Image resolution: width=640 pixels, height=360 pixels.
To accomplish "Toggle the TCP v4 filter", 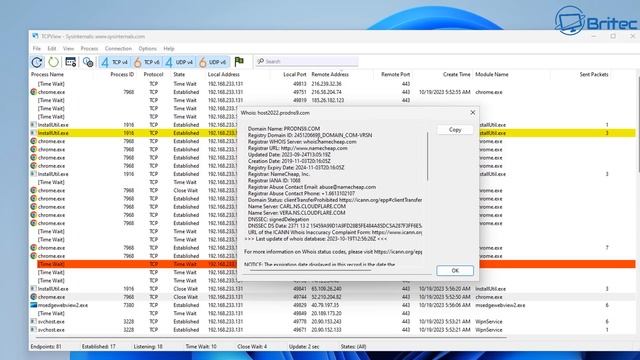I will tap(115, 62).
